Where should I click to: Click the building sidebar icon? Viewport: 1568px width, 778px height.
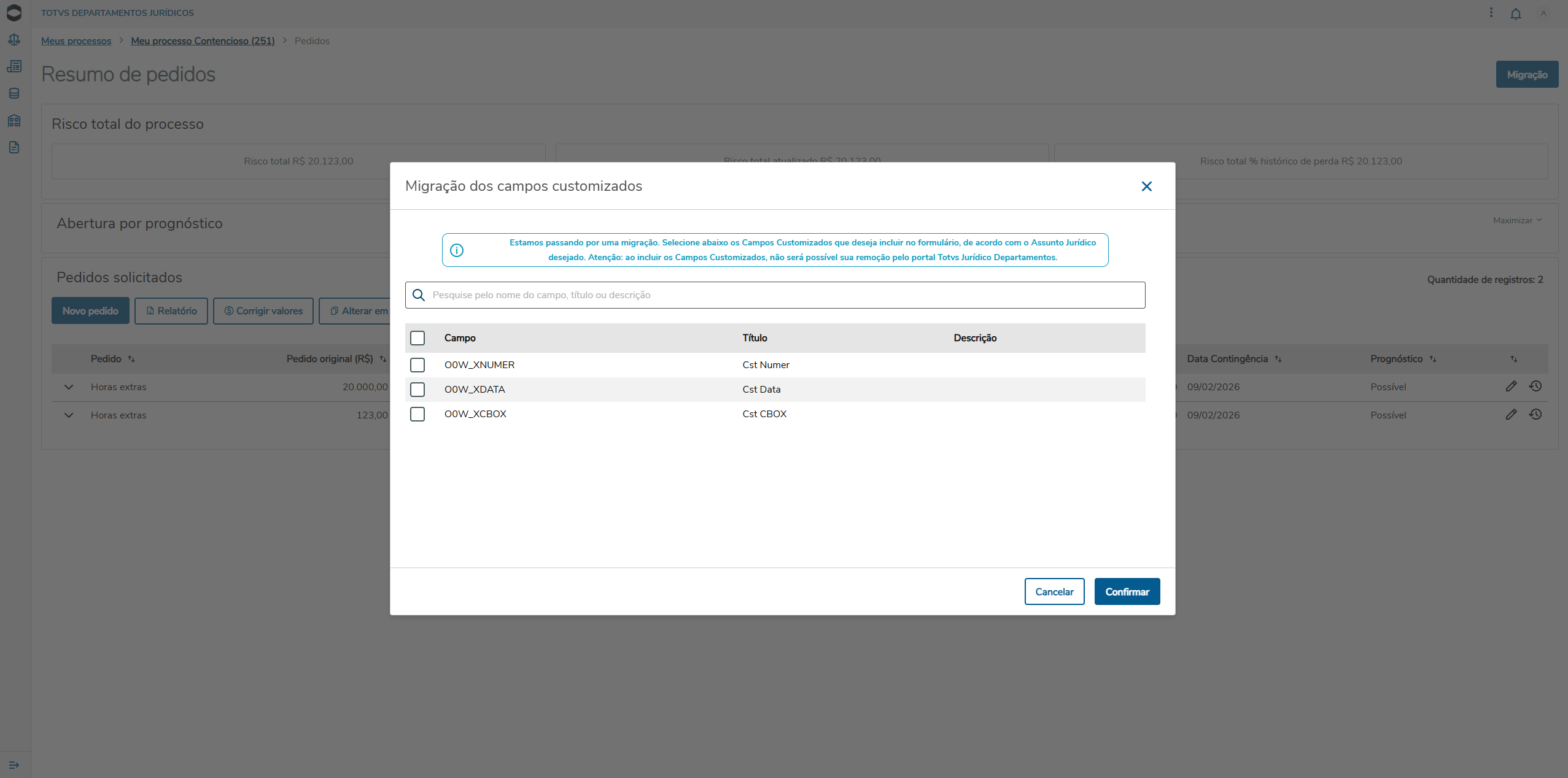pyautogui.click(x=14, y=120)
